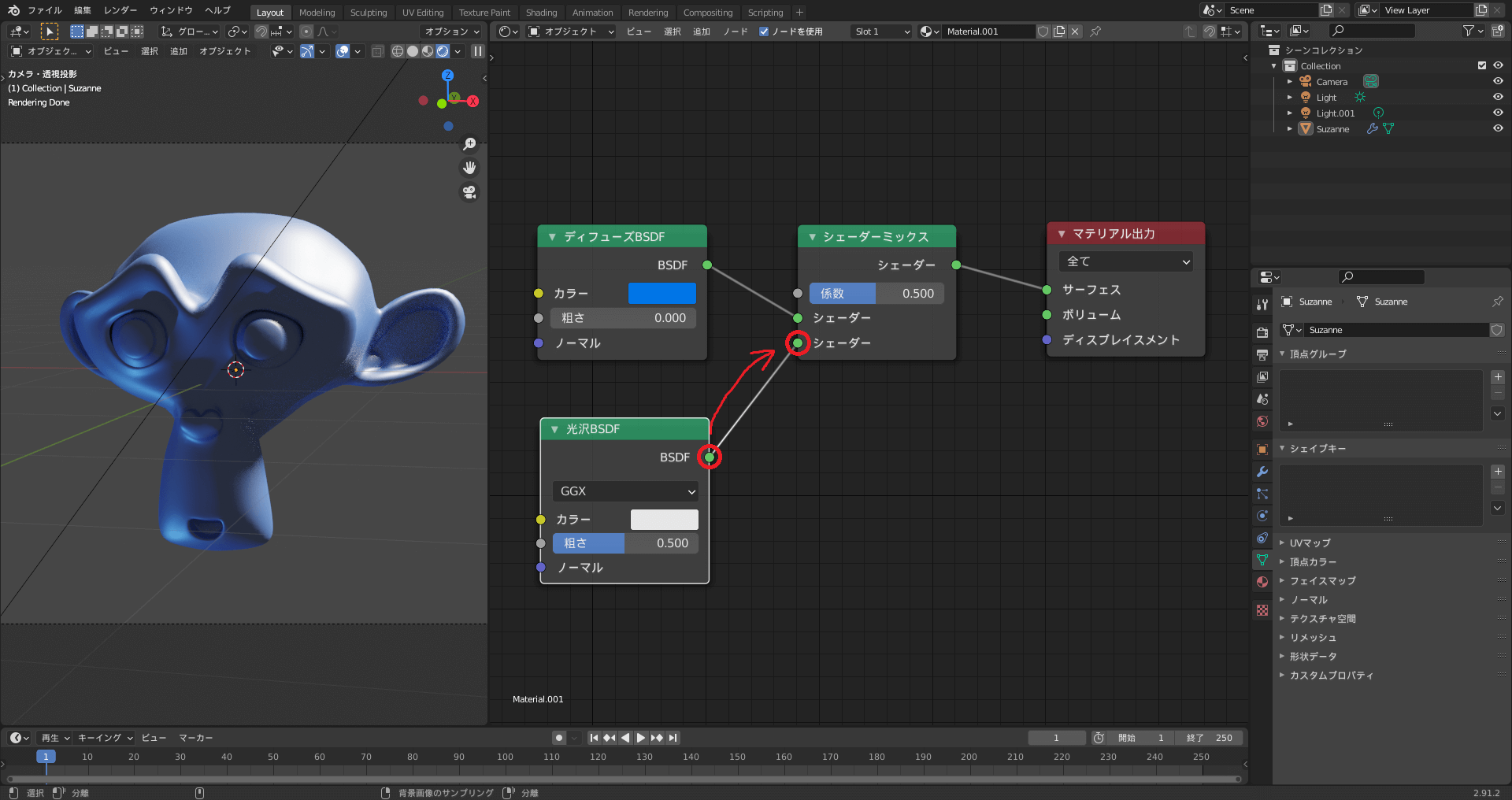
Task: Toggle fake user shield for Material.001
Action: point(1043,31)
